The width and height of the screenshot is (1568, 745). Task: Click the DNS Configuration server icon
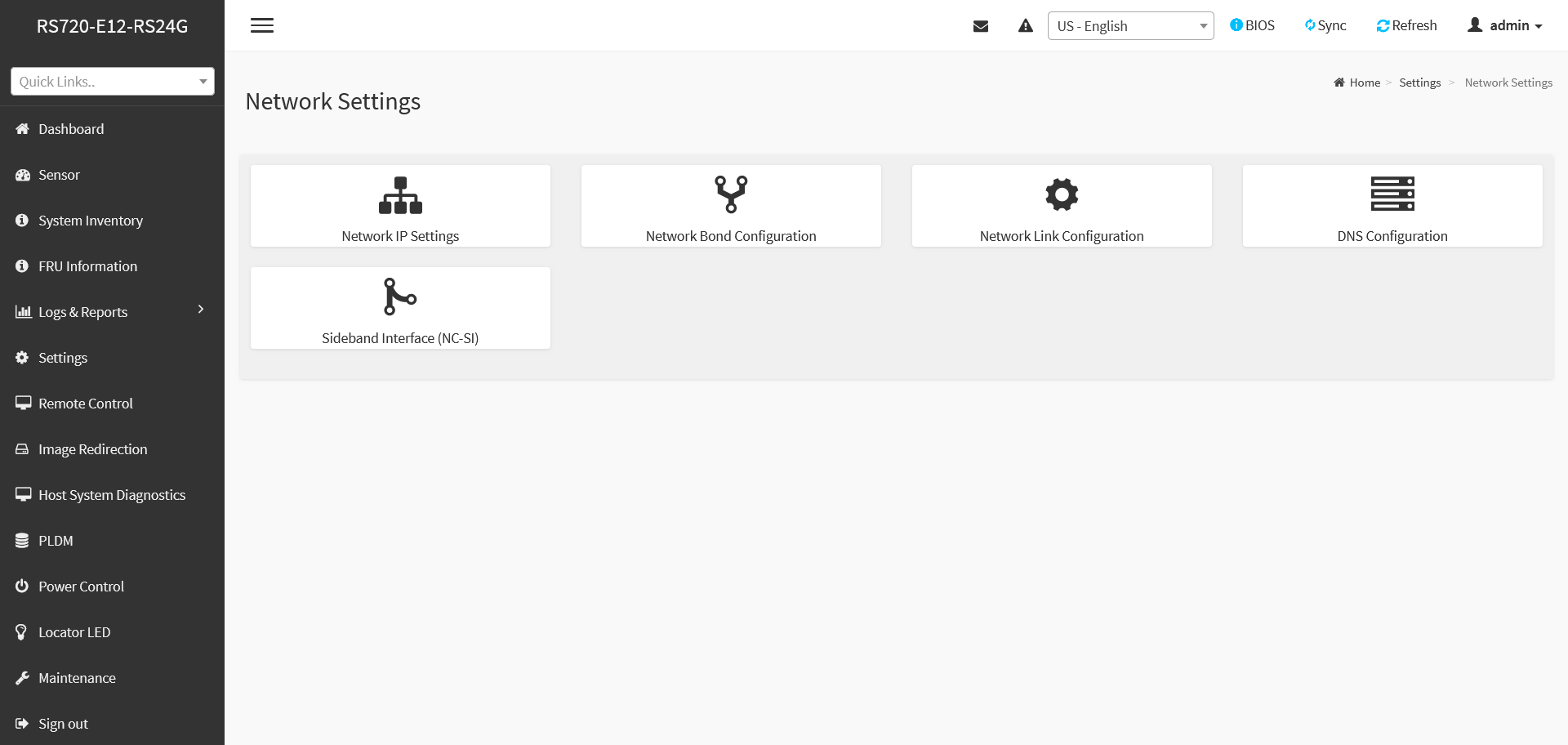pyautogui.click(x=1392, y=194)
